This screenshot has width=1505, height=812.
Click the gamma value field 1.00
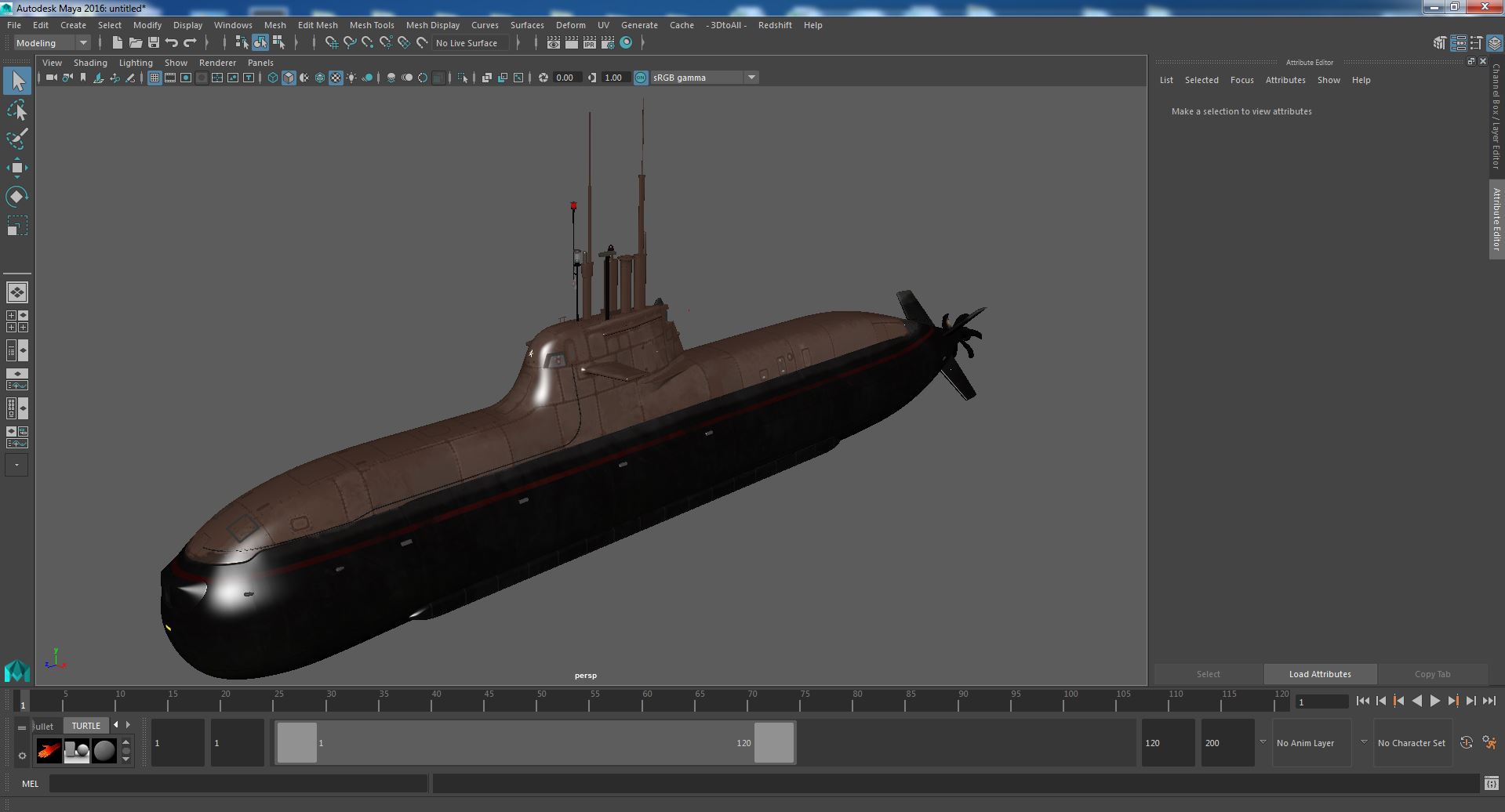[615, 78]
